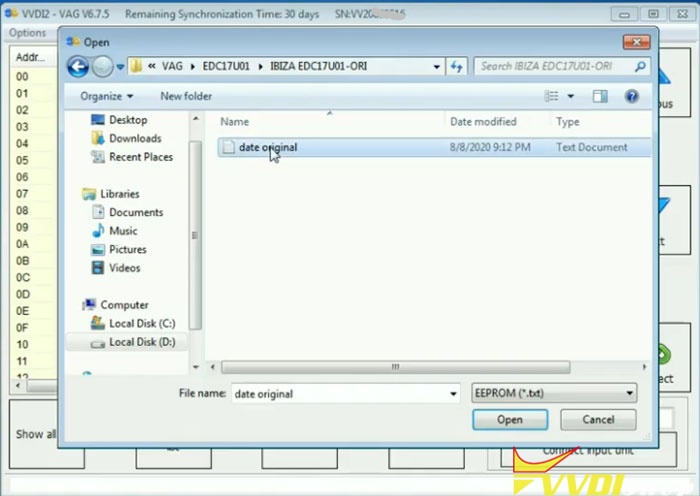Select address row 05 in VVDI2
This screenshot has width=700, height=496.
pos(22,160)
